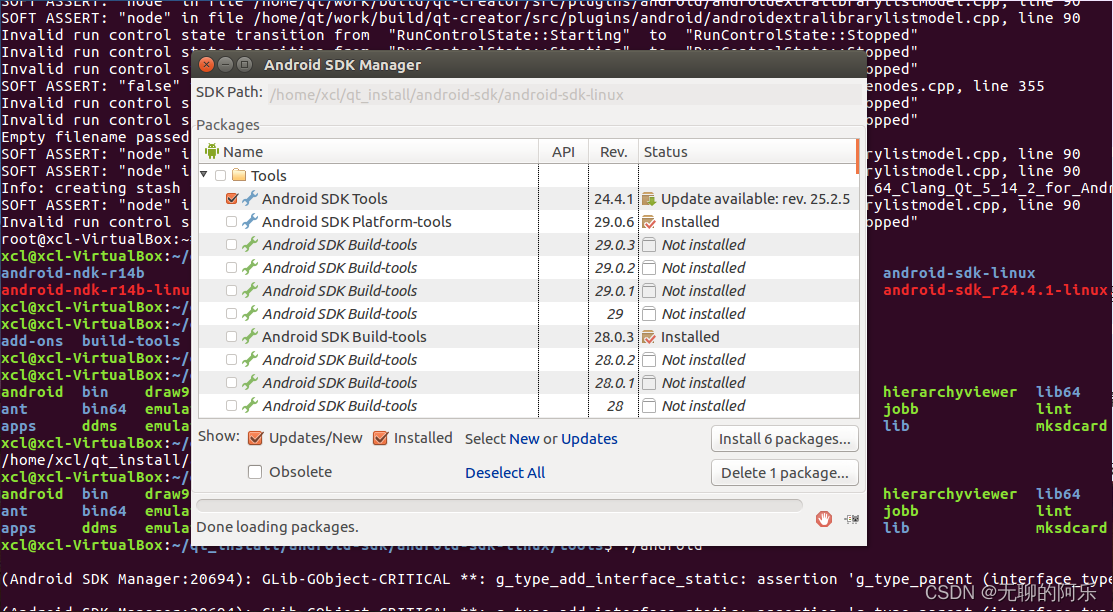
Task: Click installed status icon on Build-tools 28.0.3
Action: (649, 337)
